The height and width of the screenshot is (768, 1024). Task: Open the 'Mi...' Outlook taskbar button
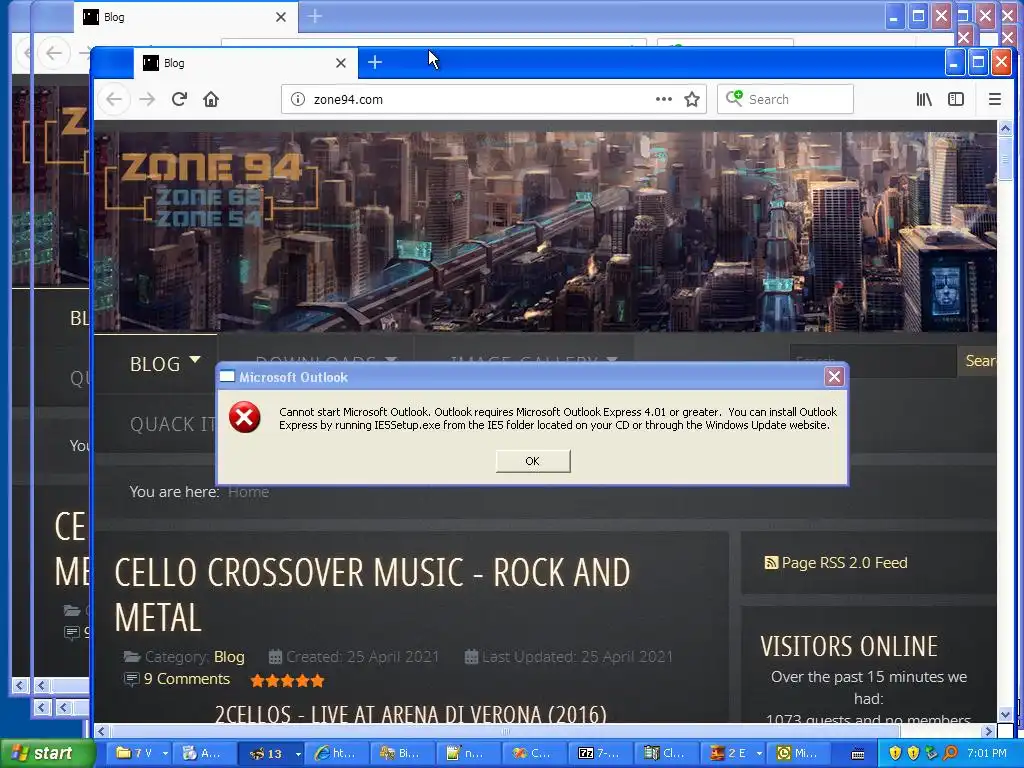point(797,754)
